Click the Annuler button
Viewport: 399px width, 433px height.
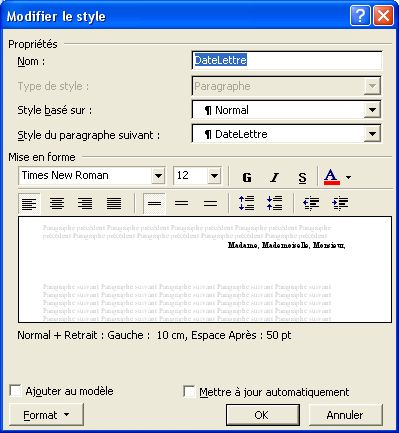[x=345, y=415]
